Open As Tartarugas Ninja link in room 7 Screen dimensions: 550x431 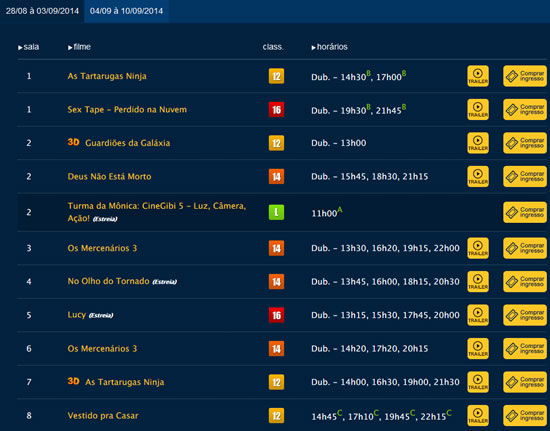125,382
